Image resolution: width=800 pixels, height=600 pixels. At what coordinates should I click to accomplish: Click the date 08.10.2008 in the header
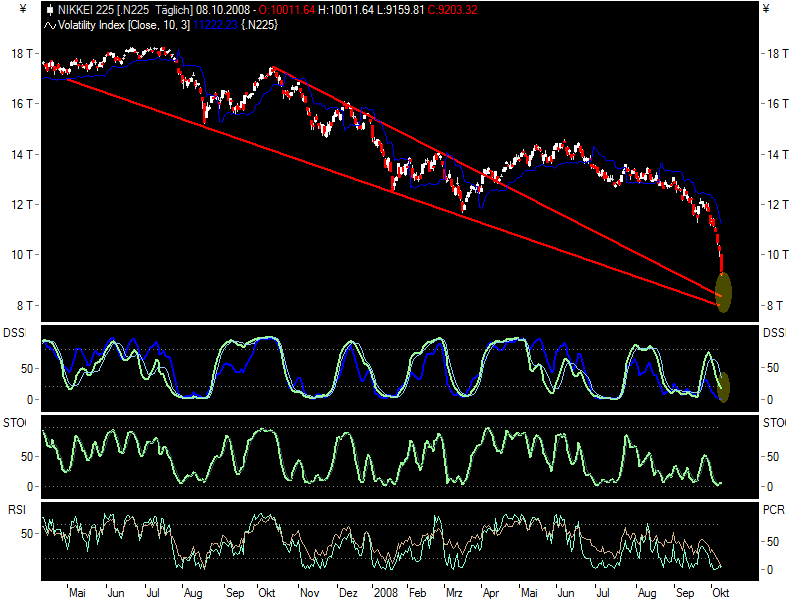coord(223,10)
